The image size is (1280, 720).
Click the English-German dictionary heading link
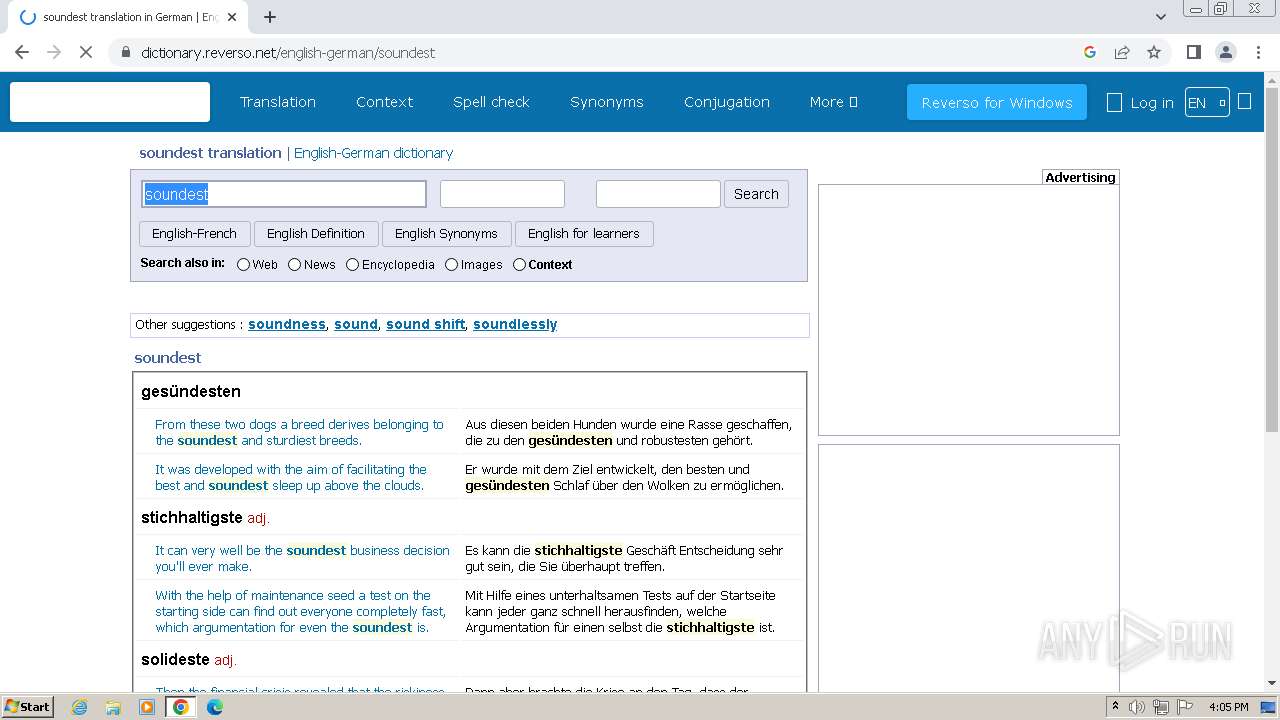[x=373, y=153]
